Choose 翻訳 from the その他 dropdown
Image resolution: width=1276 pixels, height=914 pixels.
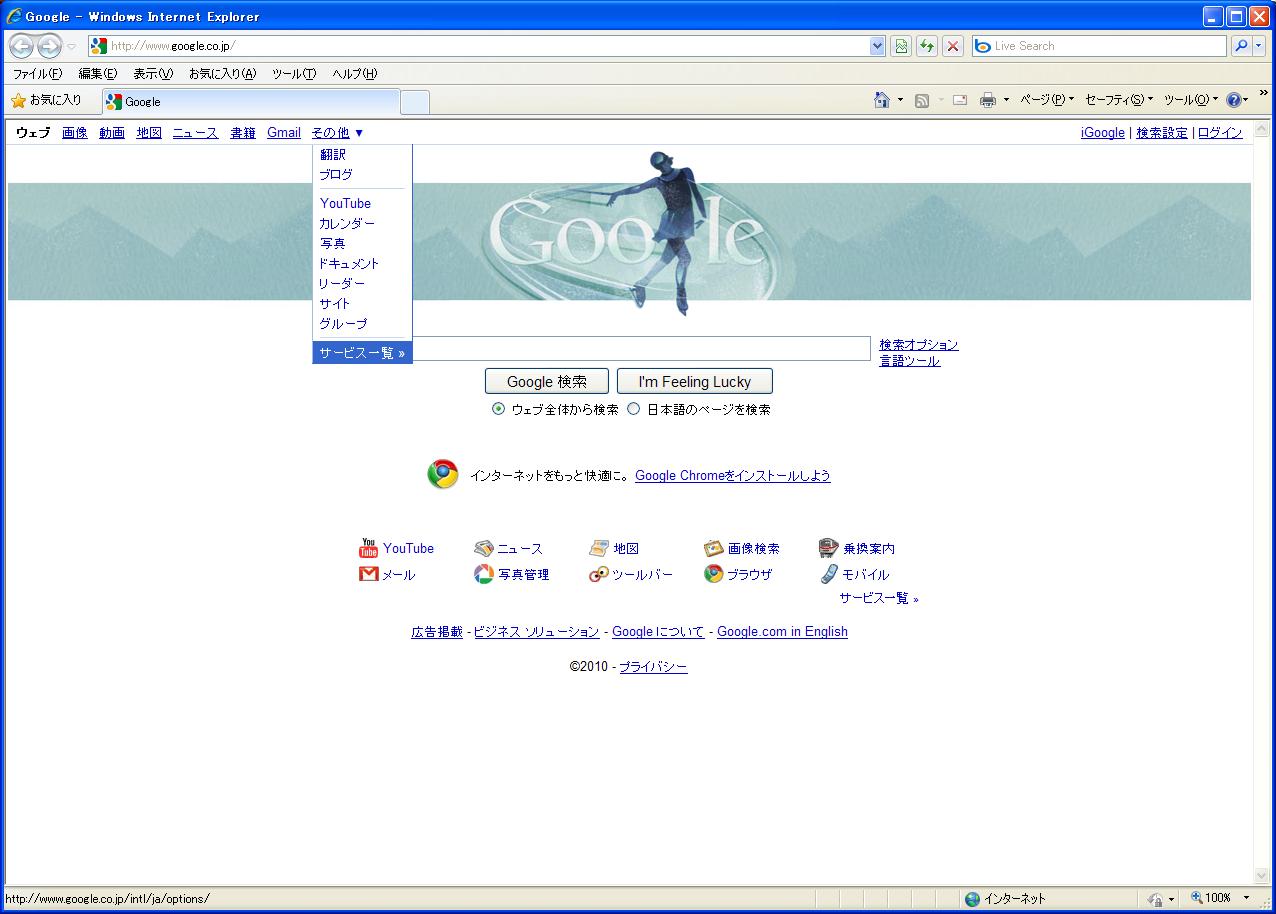333,155
